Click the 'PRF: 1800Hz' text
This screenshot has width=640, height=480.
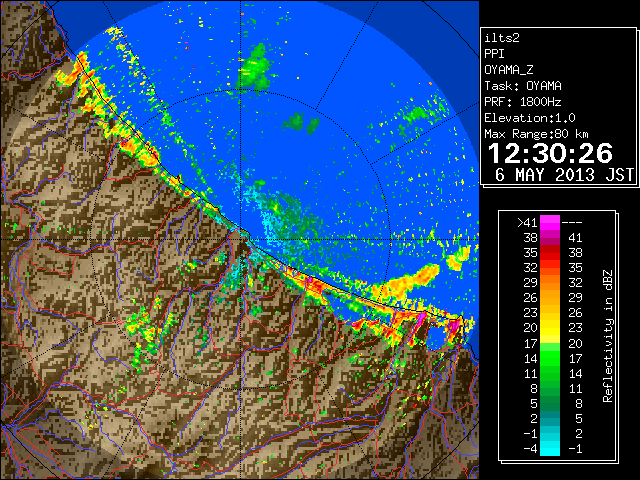pos(523,102)
